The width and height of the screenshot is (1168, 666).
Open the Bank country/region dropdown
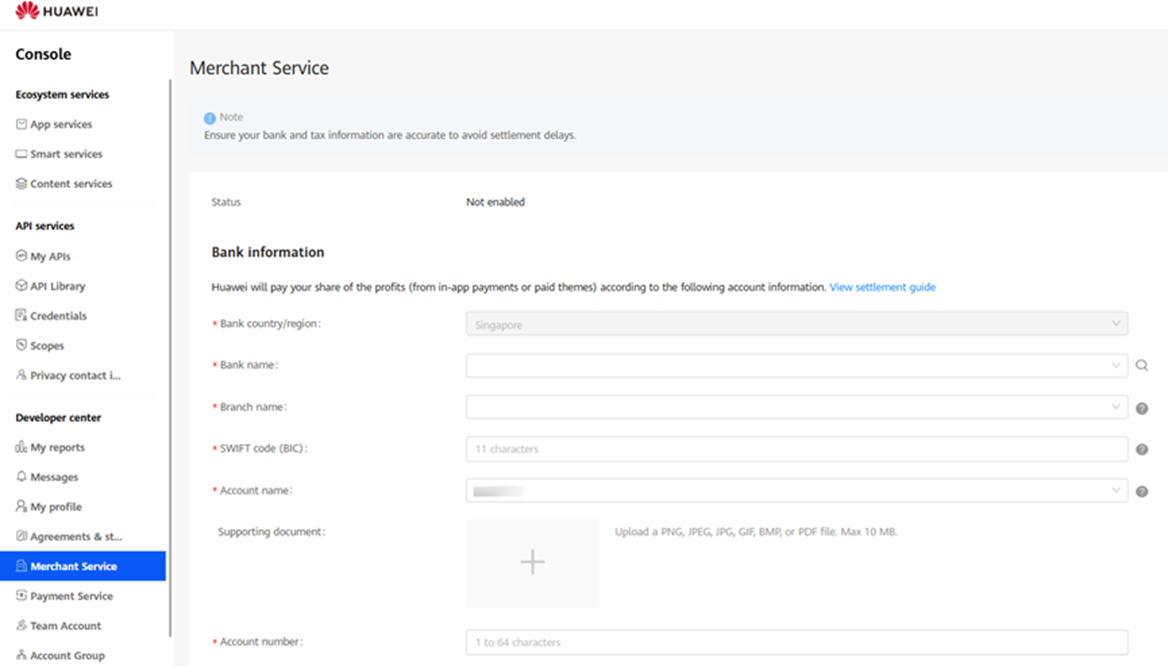(x=796, y=324)
